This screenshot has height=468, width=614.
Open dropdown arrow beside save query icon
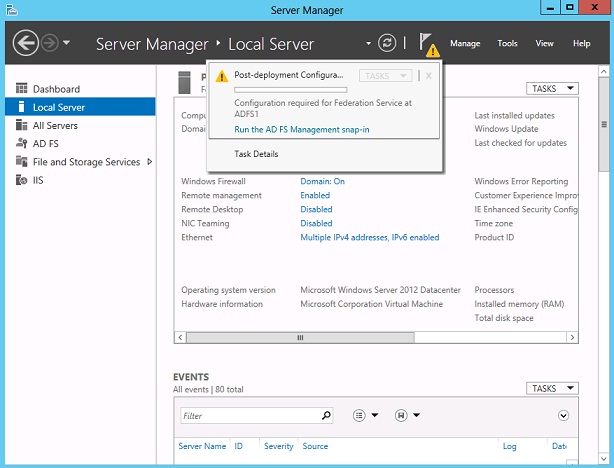point(416,415)
